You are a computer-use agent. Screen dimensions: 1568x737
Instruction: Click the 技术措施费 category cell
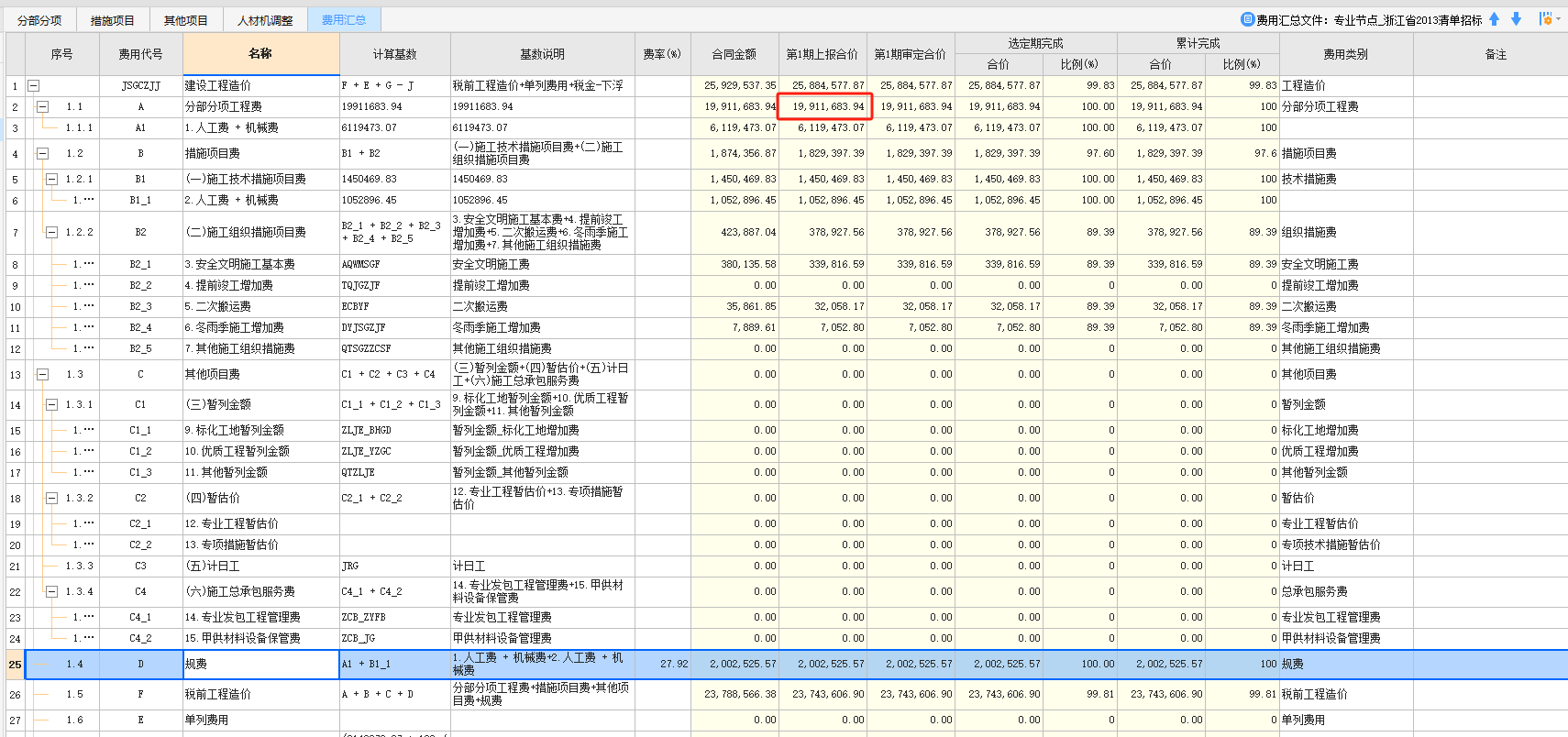tap(1346, 179)
